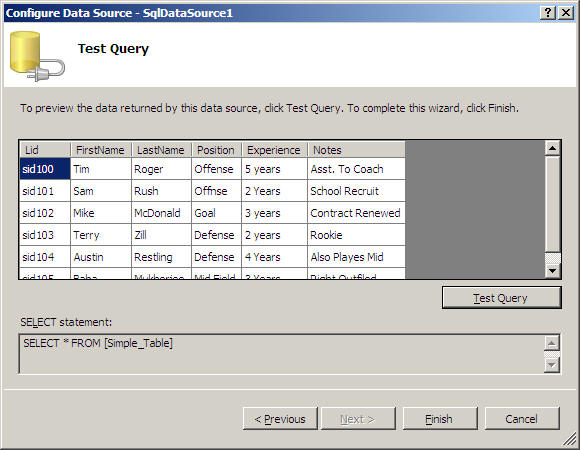Click the data grid scroll up arrow
Image resolution: width=580 pixels, height=450 pixels.
(553, 149)
